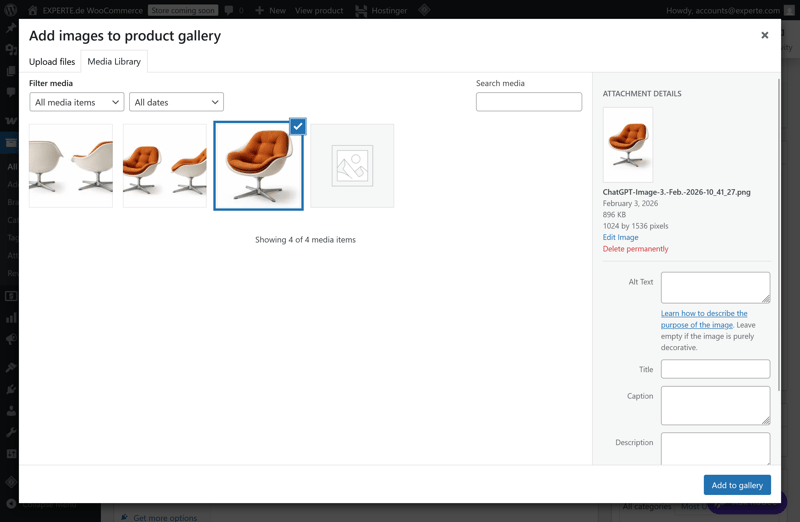
Task: Focus the Search media field
Action: pos(529,102)
